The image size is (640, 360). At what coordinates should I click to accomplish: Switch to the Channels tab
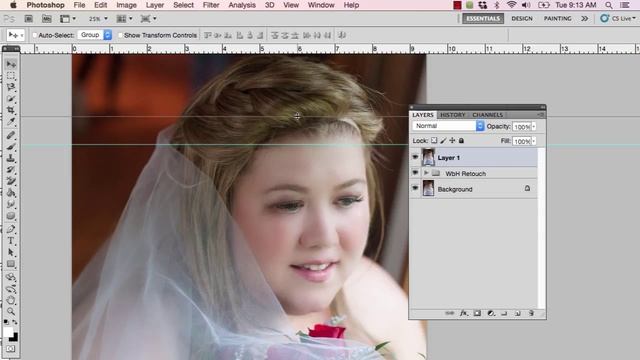487,115
